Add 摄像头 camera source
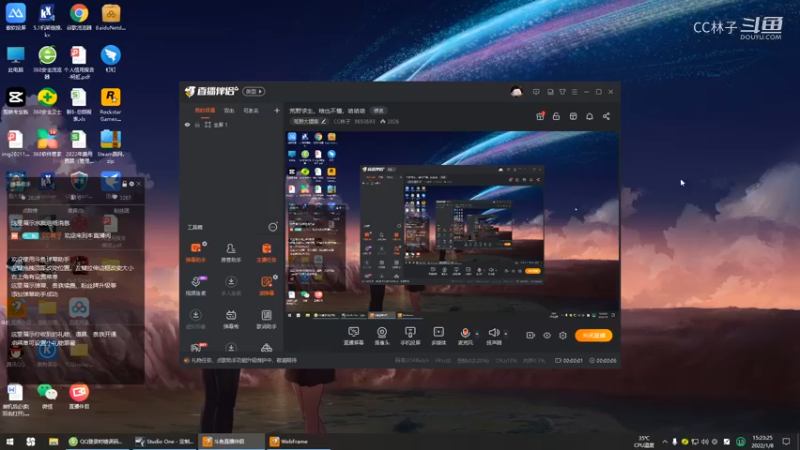The image size is (800, 450). point(382,336)
